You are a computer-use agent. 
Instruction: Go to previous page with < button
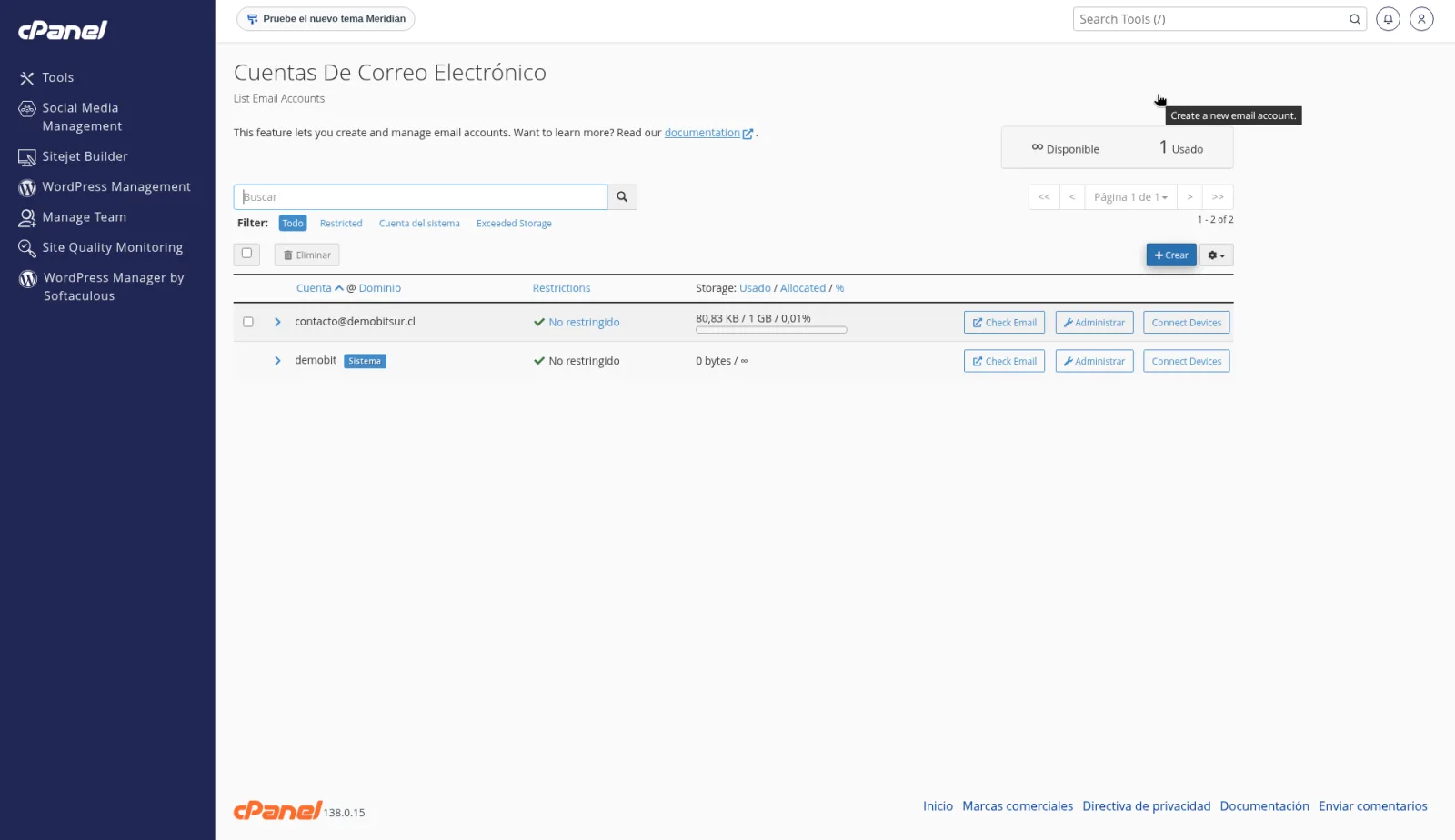coord(1072,197)
